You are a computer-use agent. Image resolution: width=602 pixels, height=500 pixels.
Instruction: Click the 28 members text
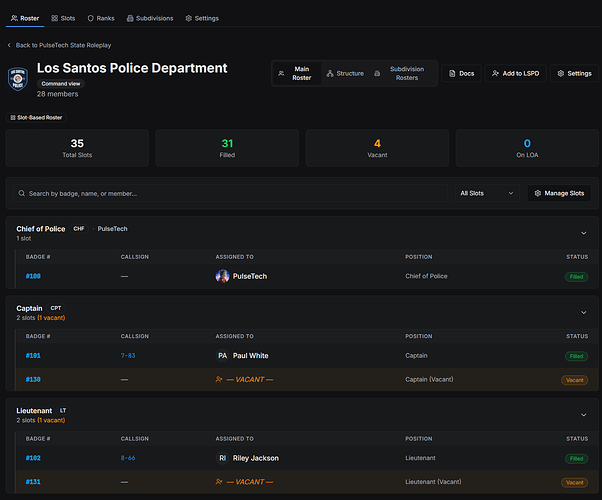pyautogui.click(x=58, y=94)
